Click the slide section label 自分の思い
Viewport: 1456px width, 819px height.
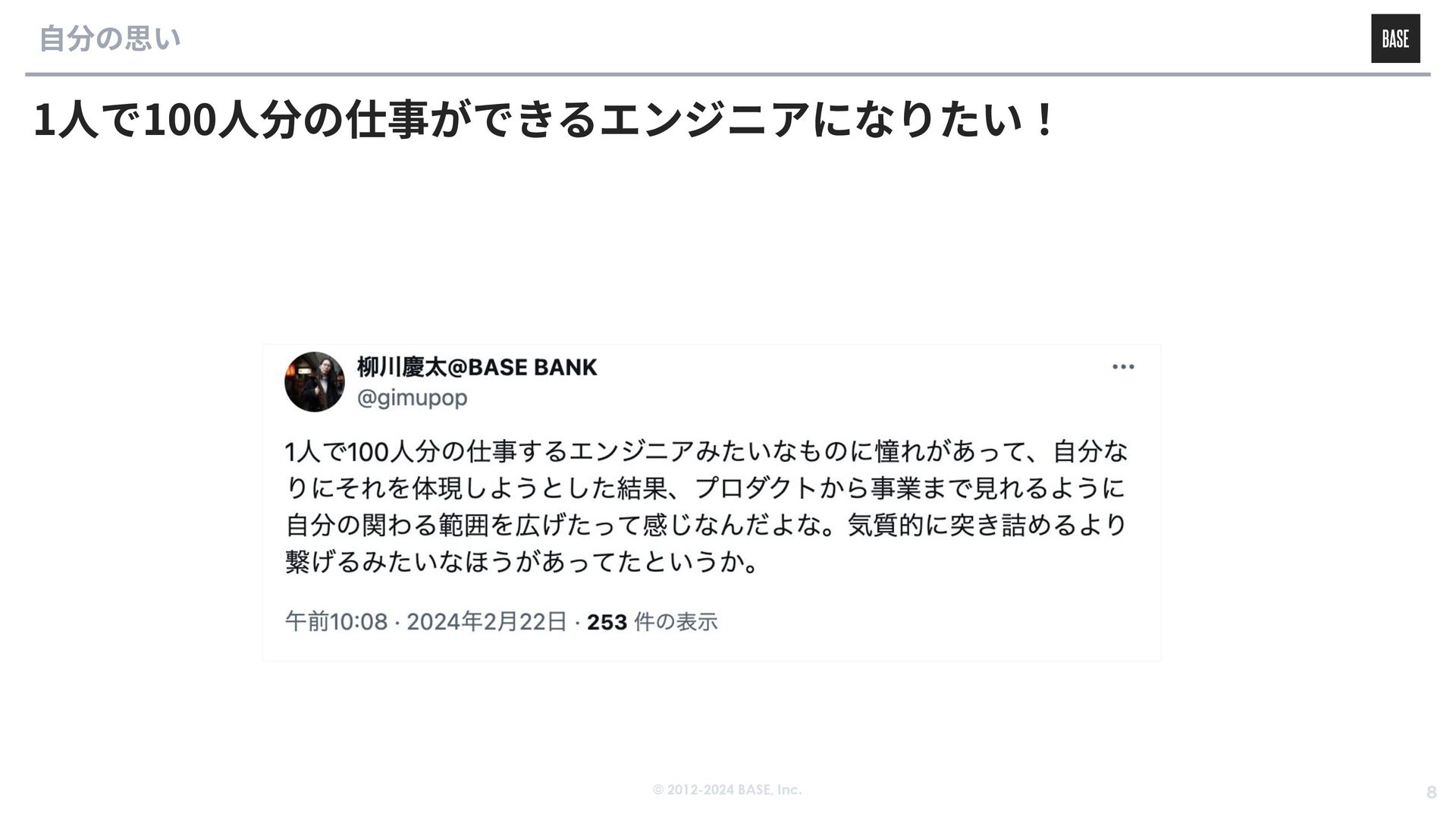click(110, 38)
